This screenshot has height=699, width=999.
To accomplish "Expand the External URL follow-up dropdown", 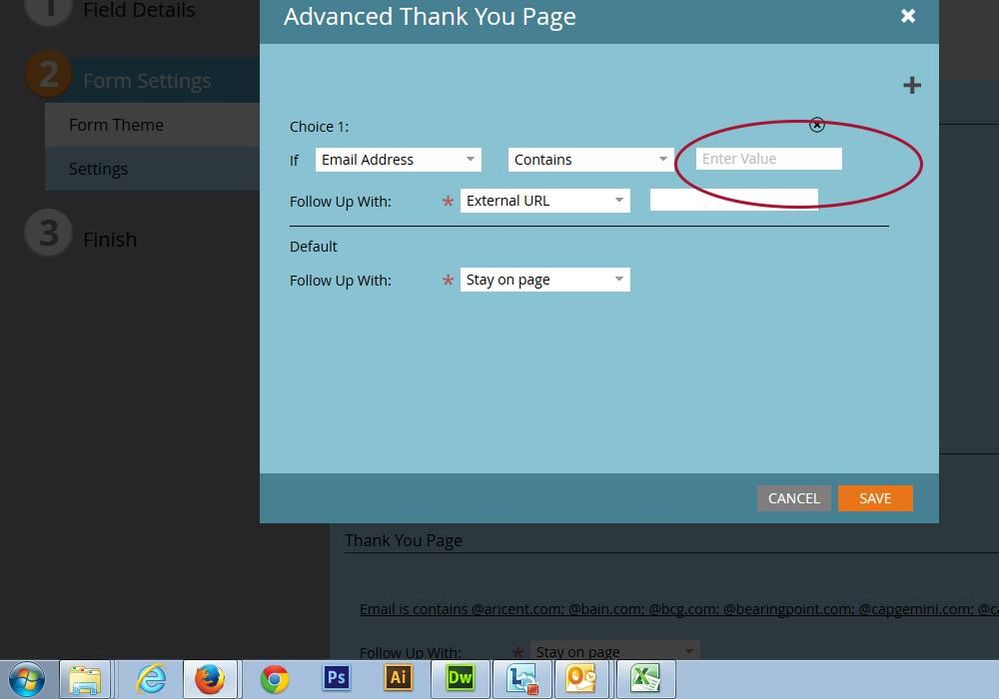I will pos(545,201).
